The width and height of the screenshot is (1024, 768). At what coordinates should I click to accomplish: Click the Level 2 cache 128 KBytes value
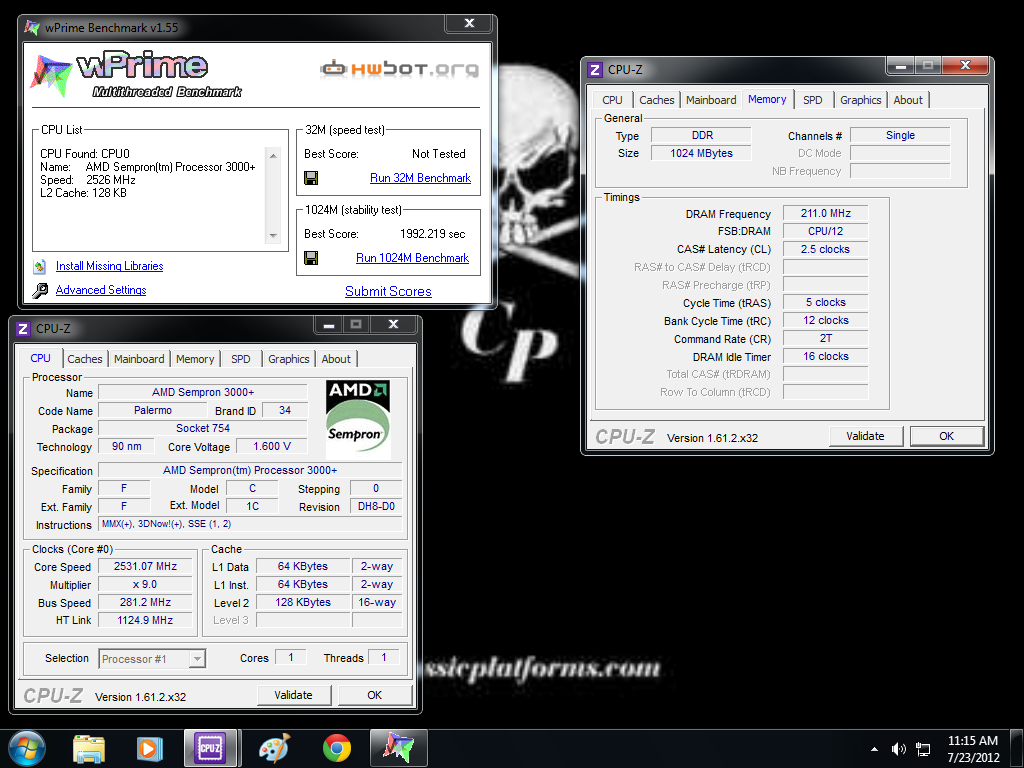coord(303,603)
